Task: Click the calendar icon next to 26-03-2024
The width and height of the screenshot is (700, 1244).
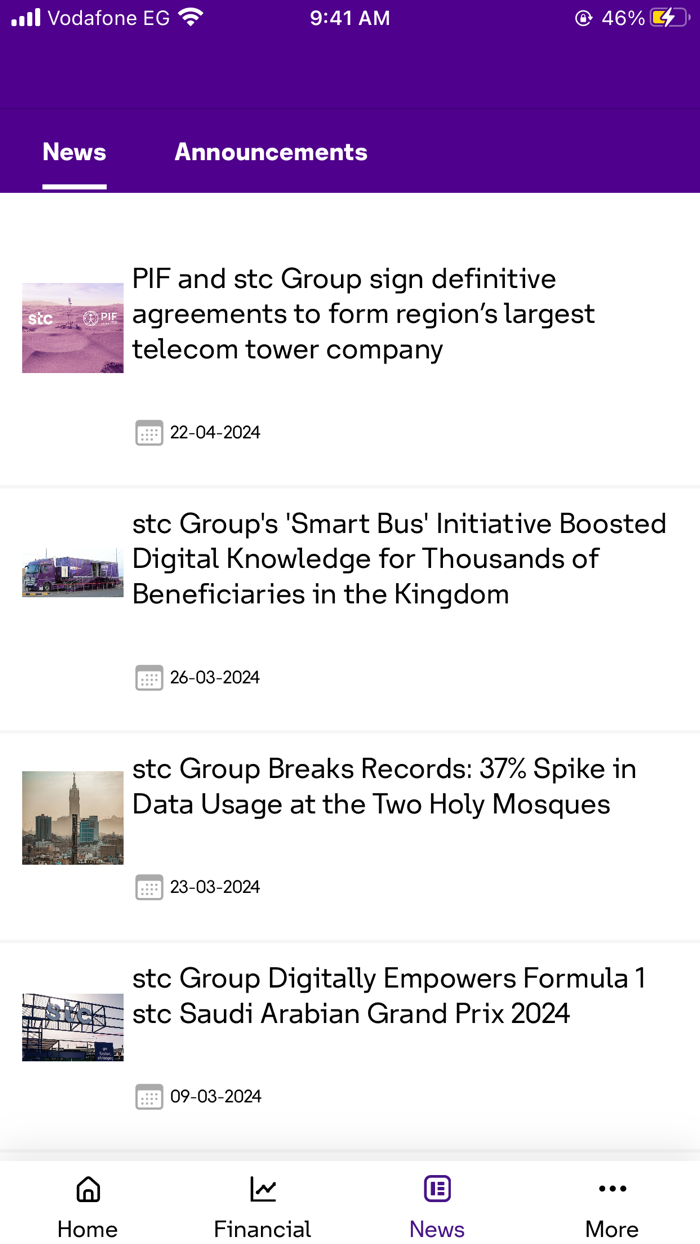Action: 149,677
